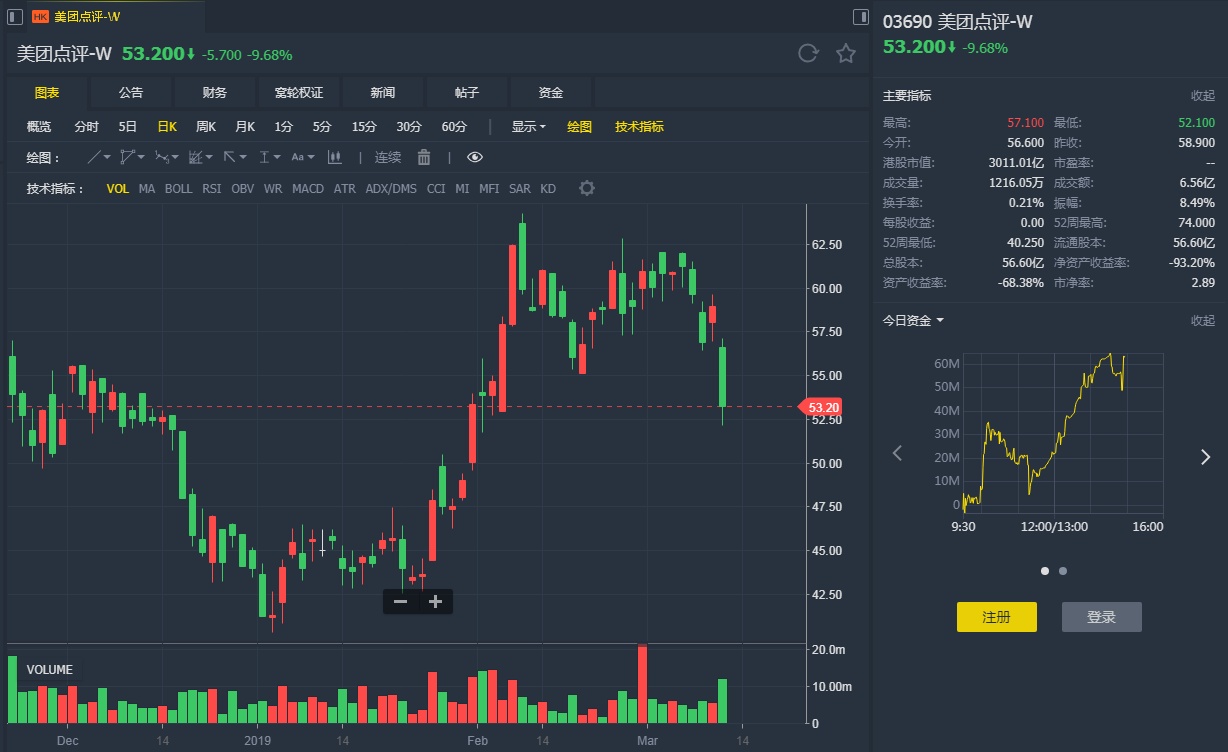Click the 53.20 price marker on axis

tap(823, 407)
